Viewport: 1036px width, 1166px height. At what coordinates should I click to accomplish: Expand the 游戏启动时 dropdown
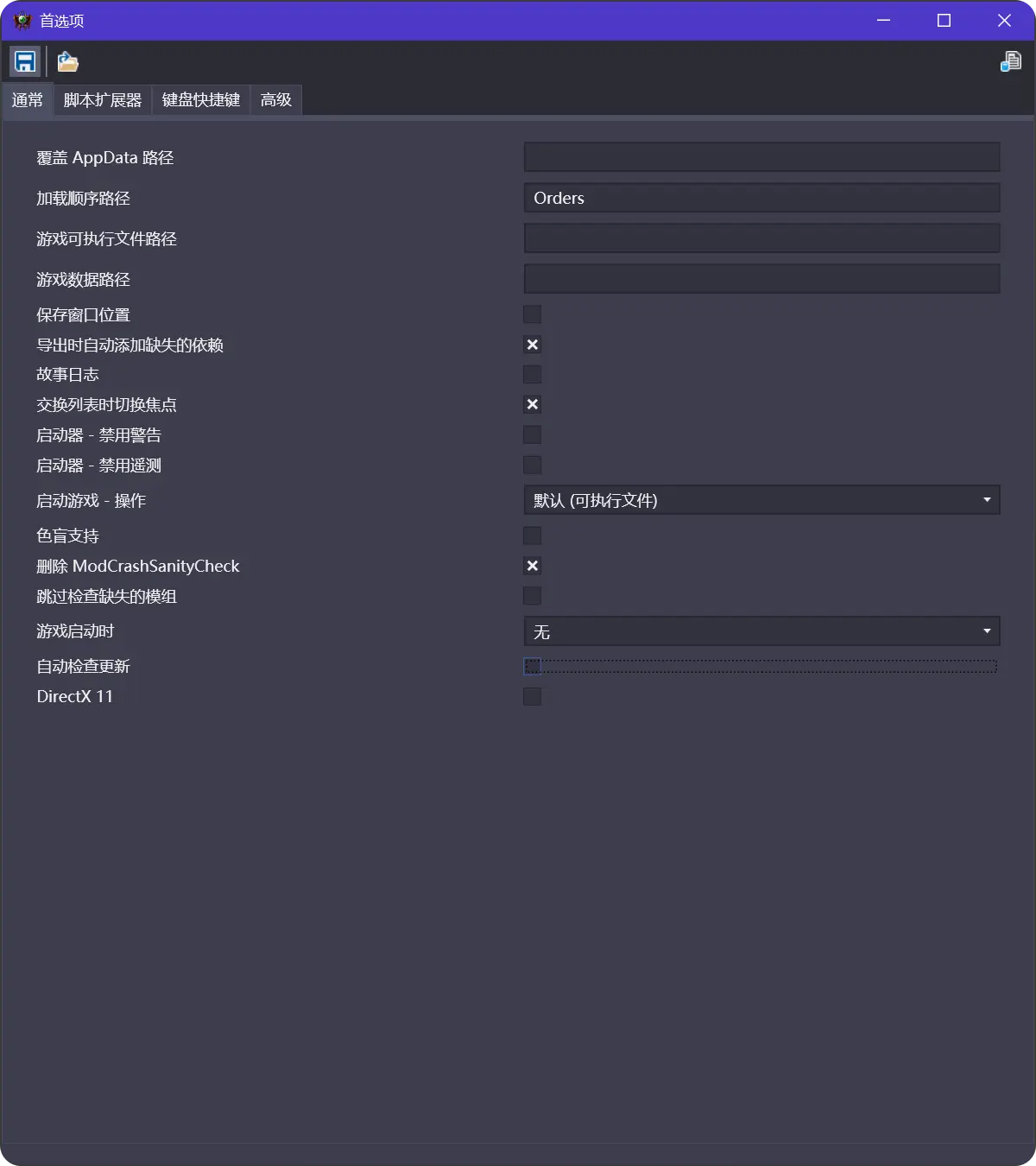pos(761,631)
